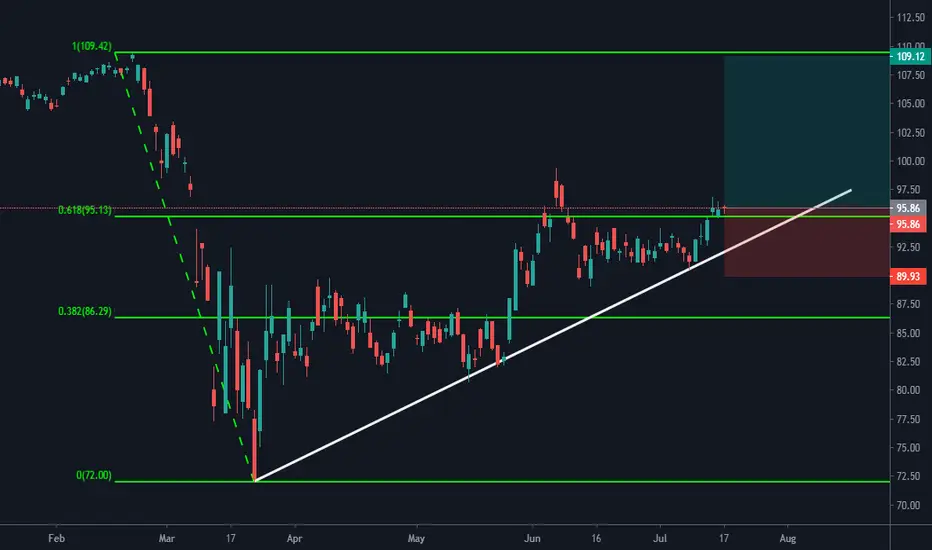Click the Aug label on time axis
The width and height of the screenshot is (932, 550).
point(788,538)
